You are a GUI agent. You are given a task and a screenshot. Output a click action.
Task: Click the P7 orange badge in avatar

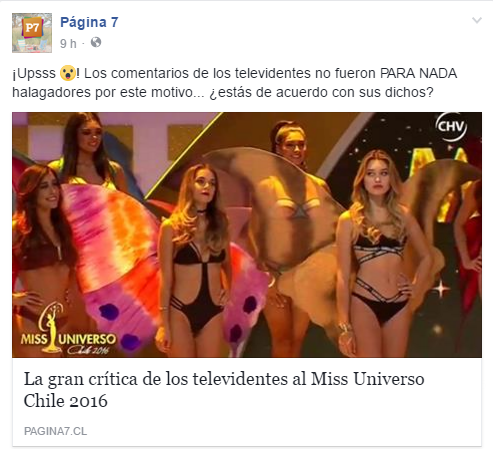[32, 28]
